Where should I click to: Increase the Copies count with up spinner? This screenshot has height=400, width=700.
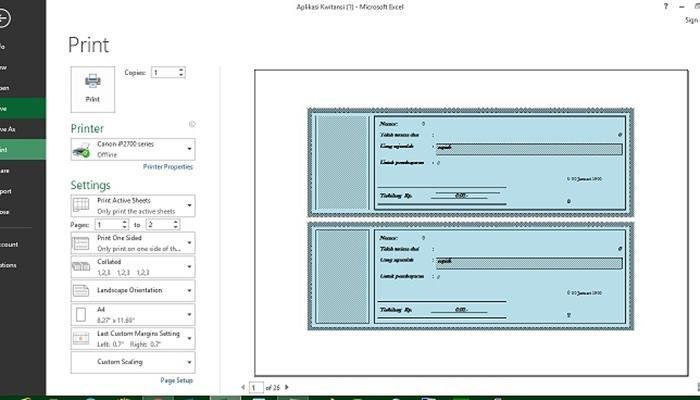[x=181, y=70]
